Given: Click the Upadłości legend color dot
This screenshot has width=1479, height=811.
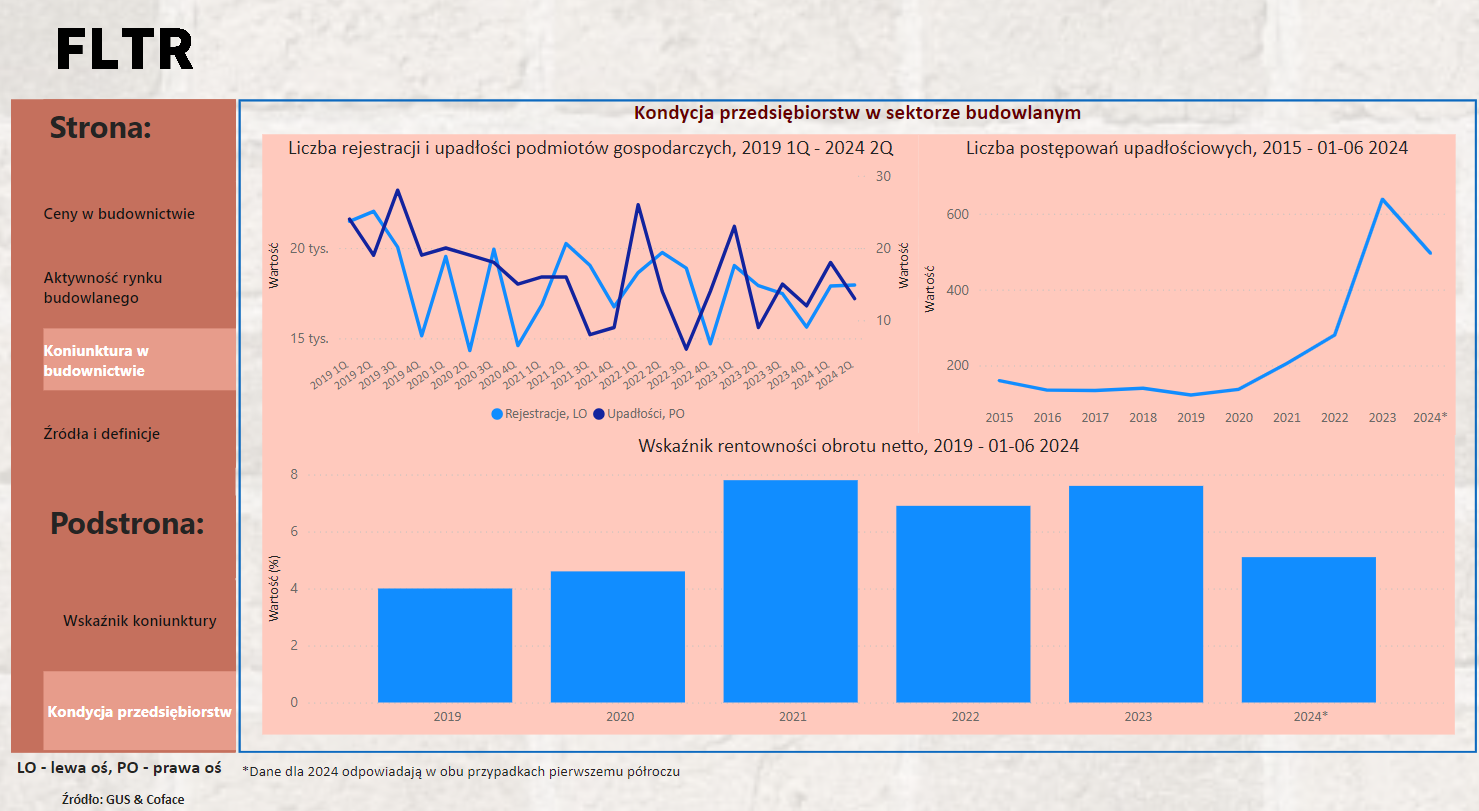Looking at the screenshot, I should pyautogui.click(x=599, y=413).
